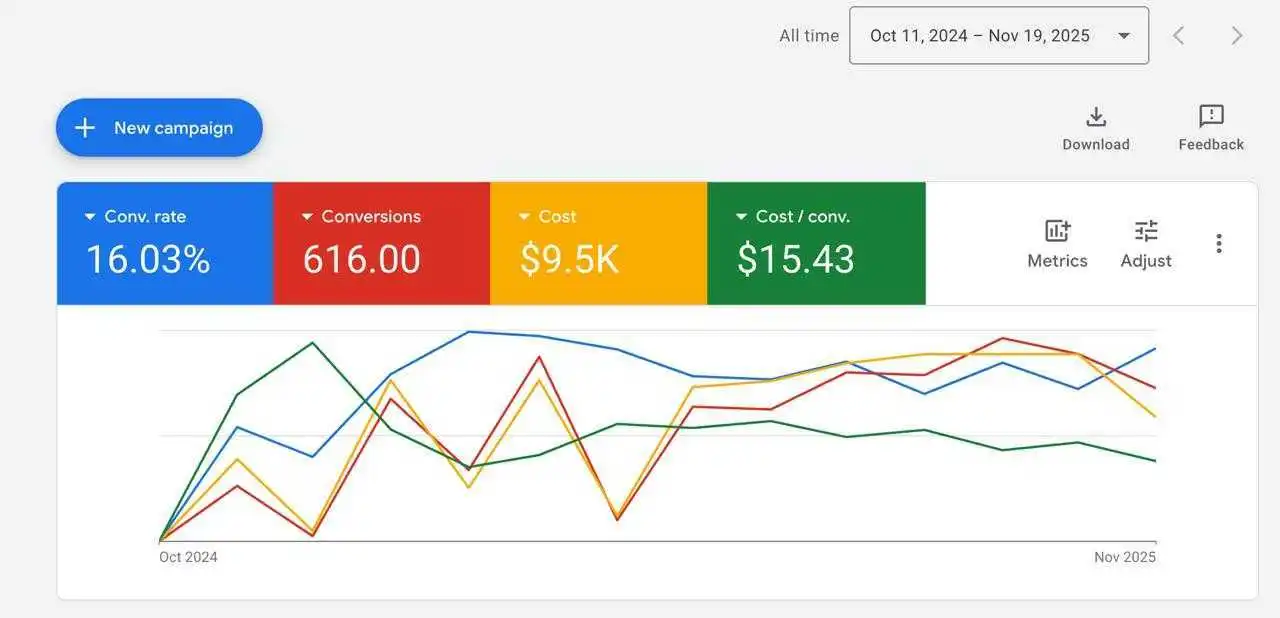Click the Download icon

point(1096,117)
